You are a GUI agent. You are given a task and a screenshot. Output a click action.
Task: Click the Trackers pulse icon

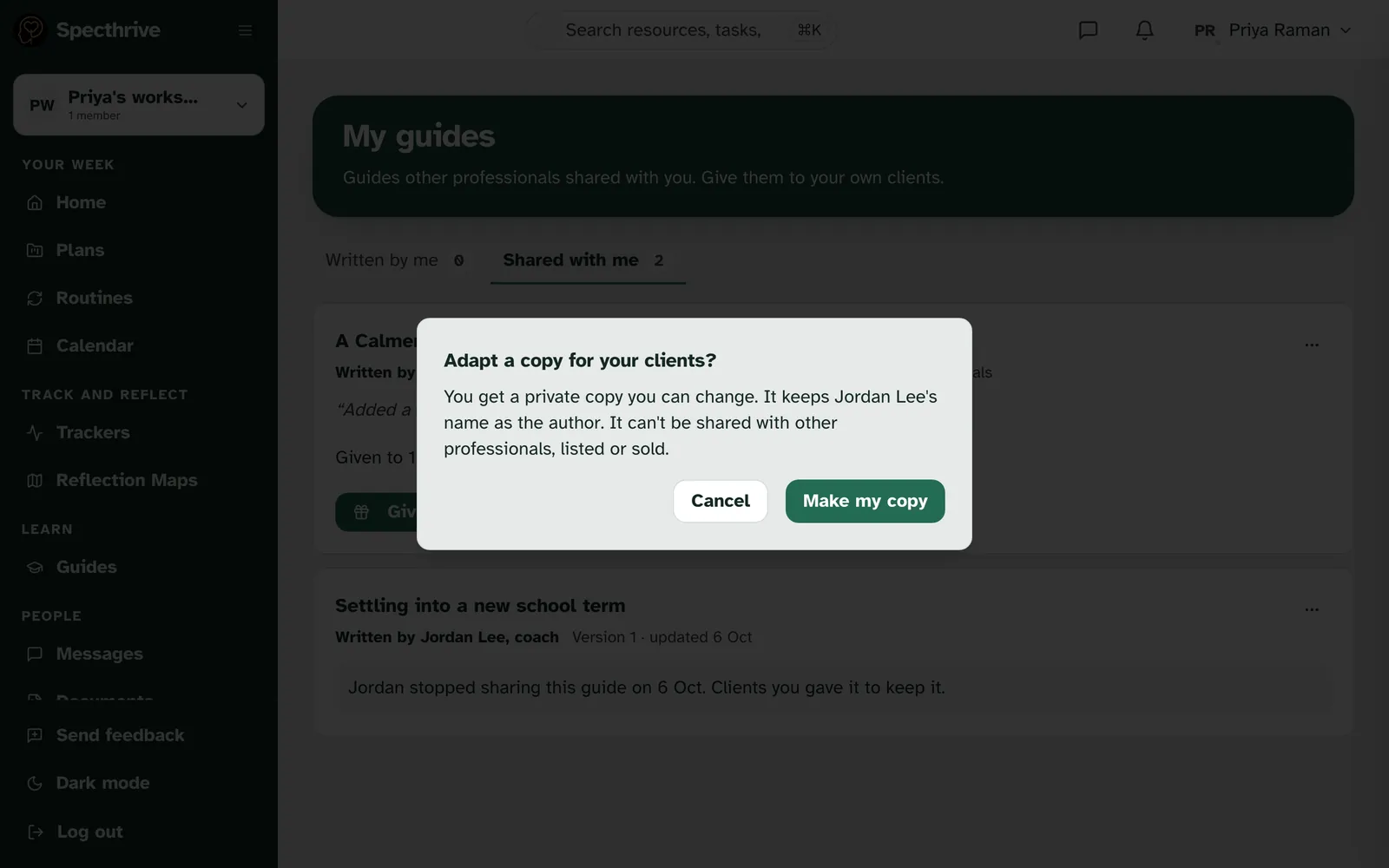pos(35,432)
